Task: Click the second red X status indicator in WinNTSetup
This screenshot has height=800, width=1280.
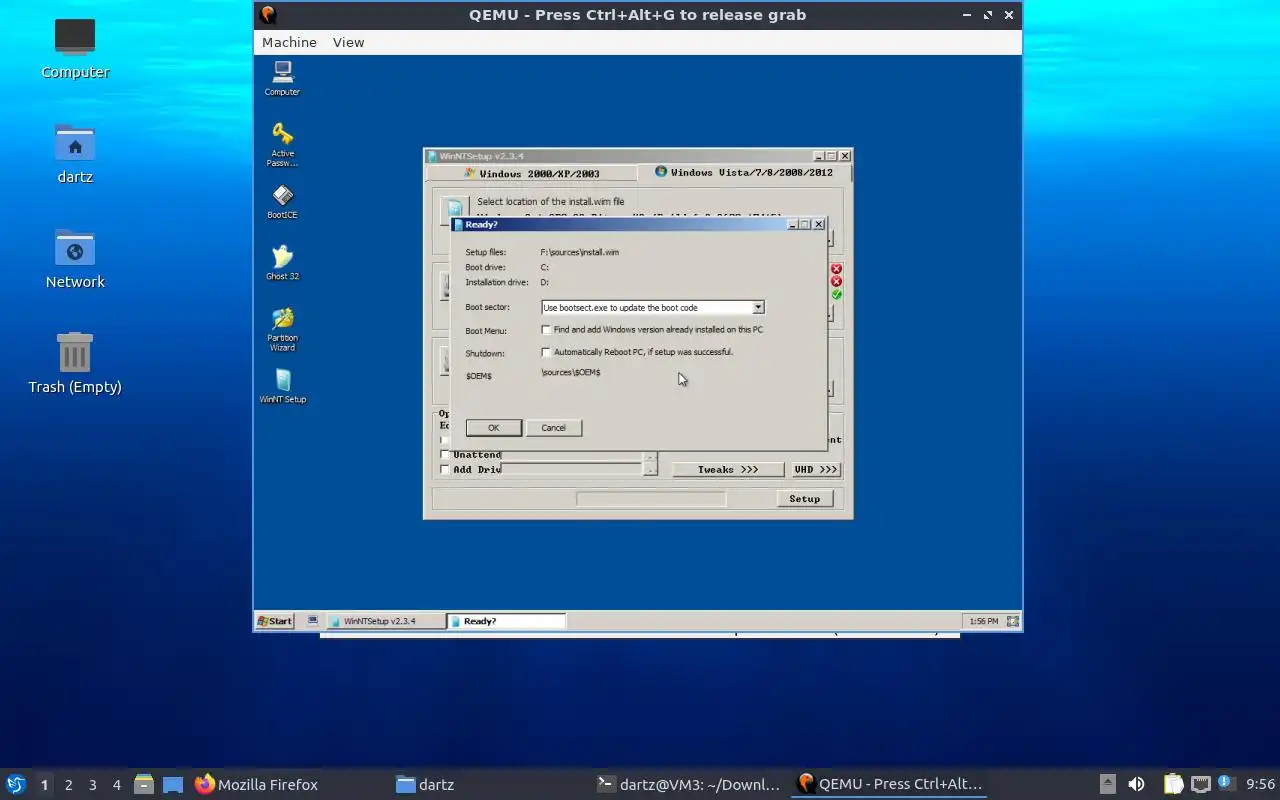Action: (x=836, y=282)
